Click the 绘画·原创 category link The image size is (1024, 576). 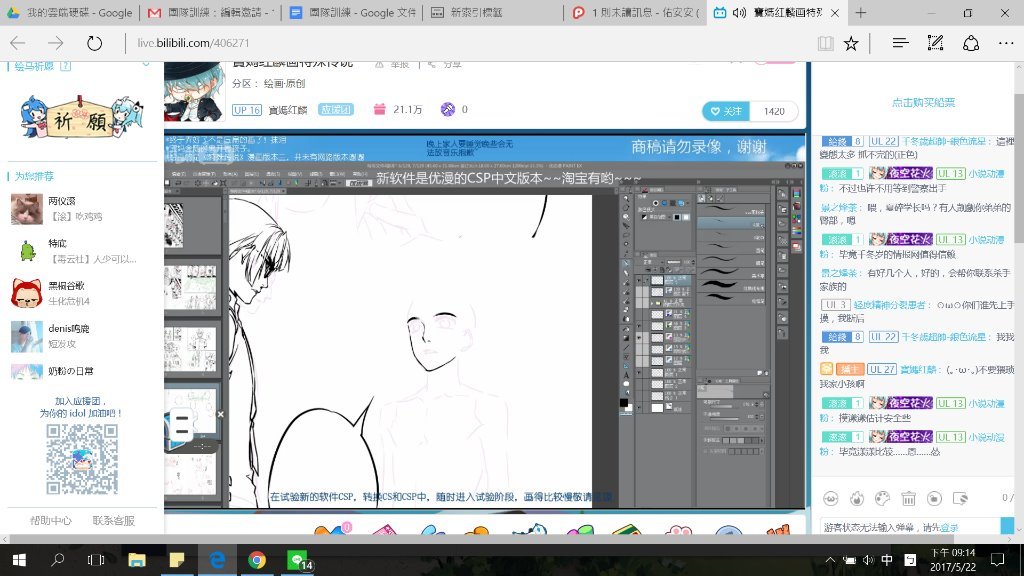click(x=284, y=84)
